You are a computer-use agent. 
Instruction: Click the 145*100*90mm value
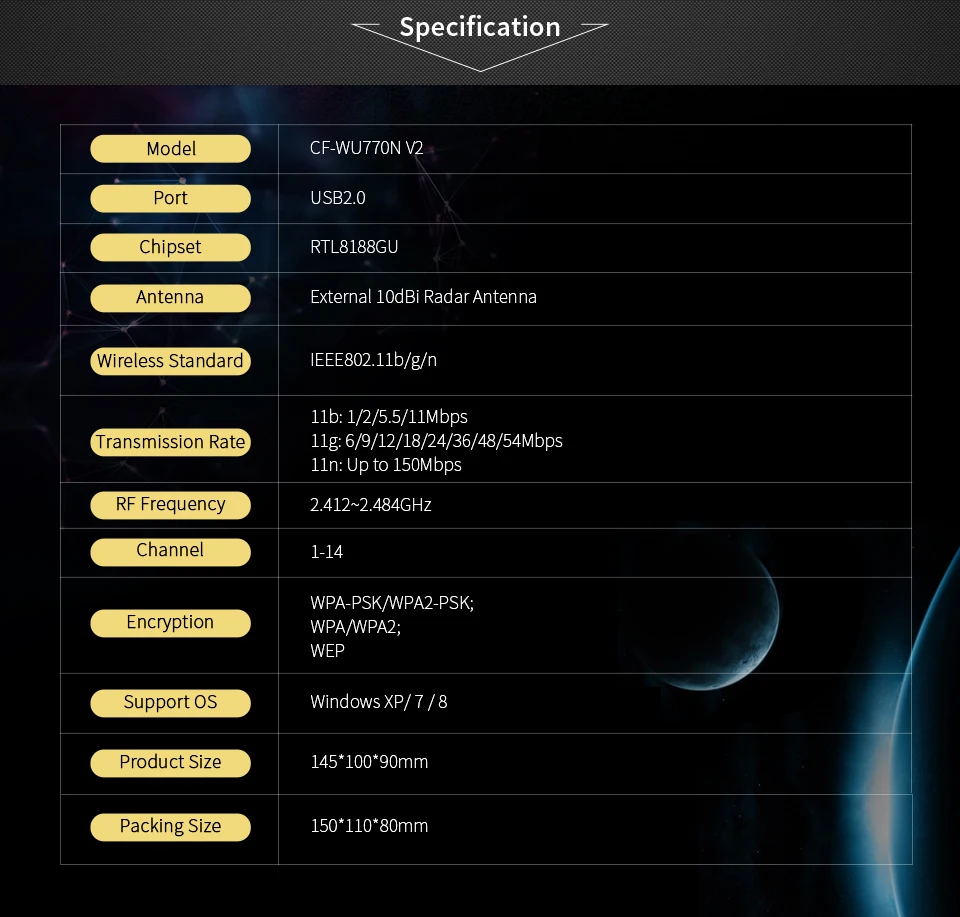pos(369,762)
